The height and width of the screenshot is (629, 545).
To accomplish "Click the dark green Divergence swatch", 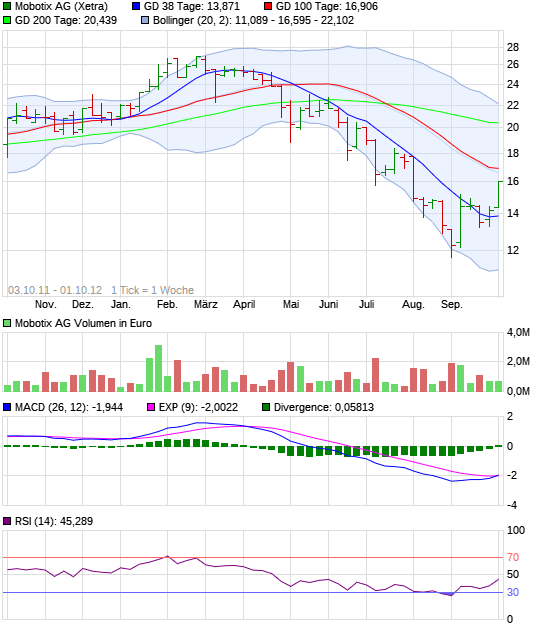I will tap(266, 408).
